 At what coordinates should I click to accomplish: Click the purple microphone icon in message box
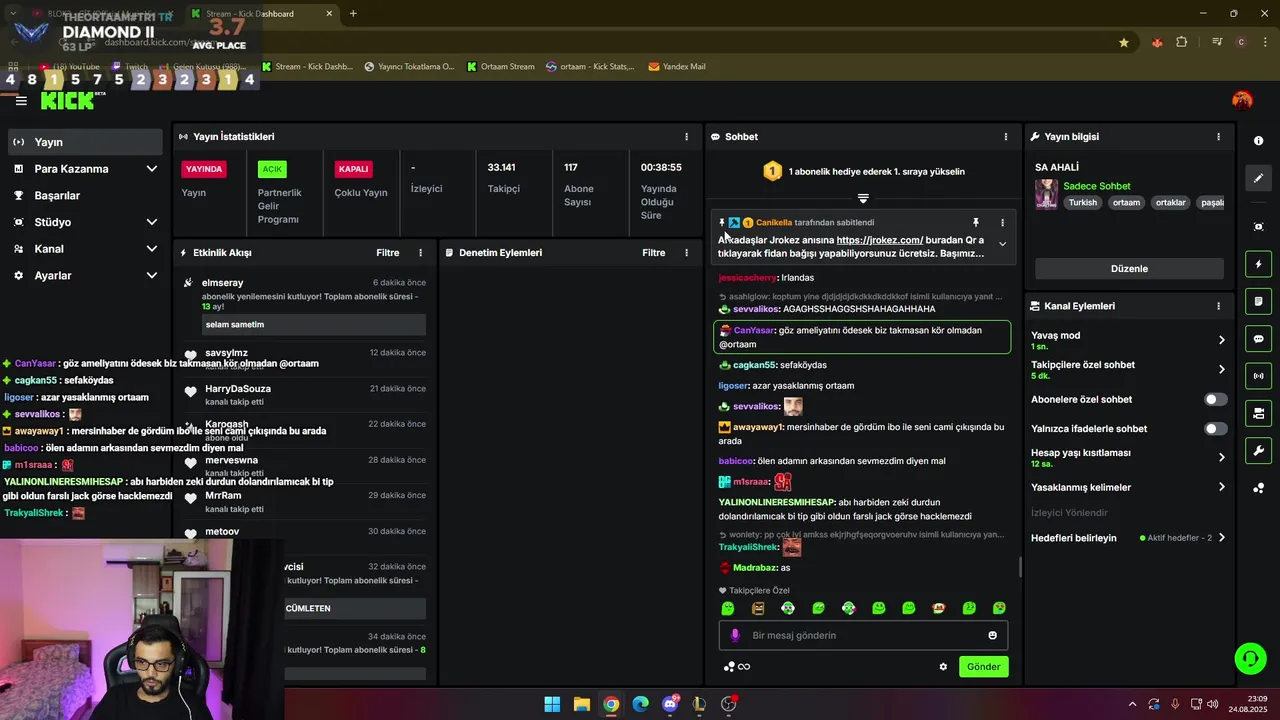735,635
